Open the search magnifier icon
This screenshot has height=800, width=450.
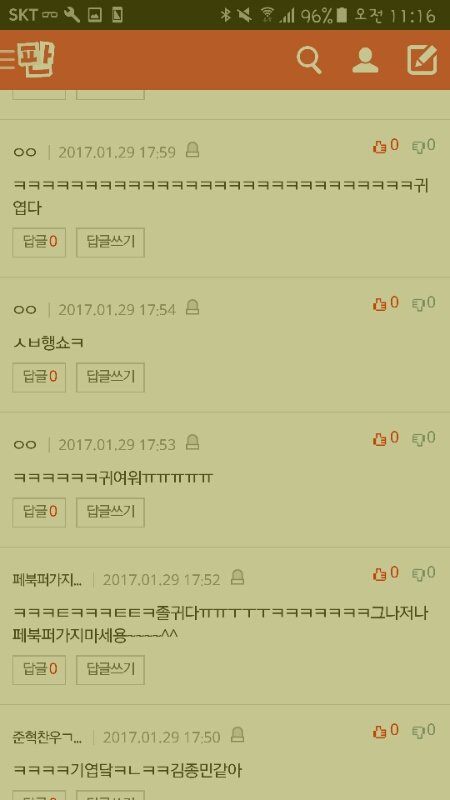click(x=309, y=61)
